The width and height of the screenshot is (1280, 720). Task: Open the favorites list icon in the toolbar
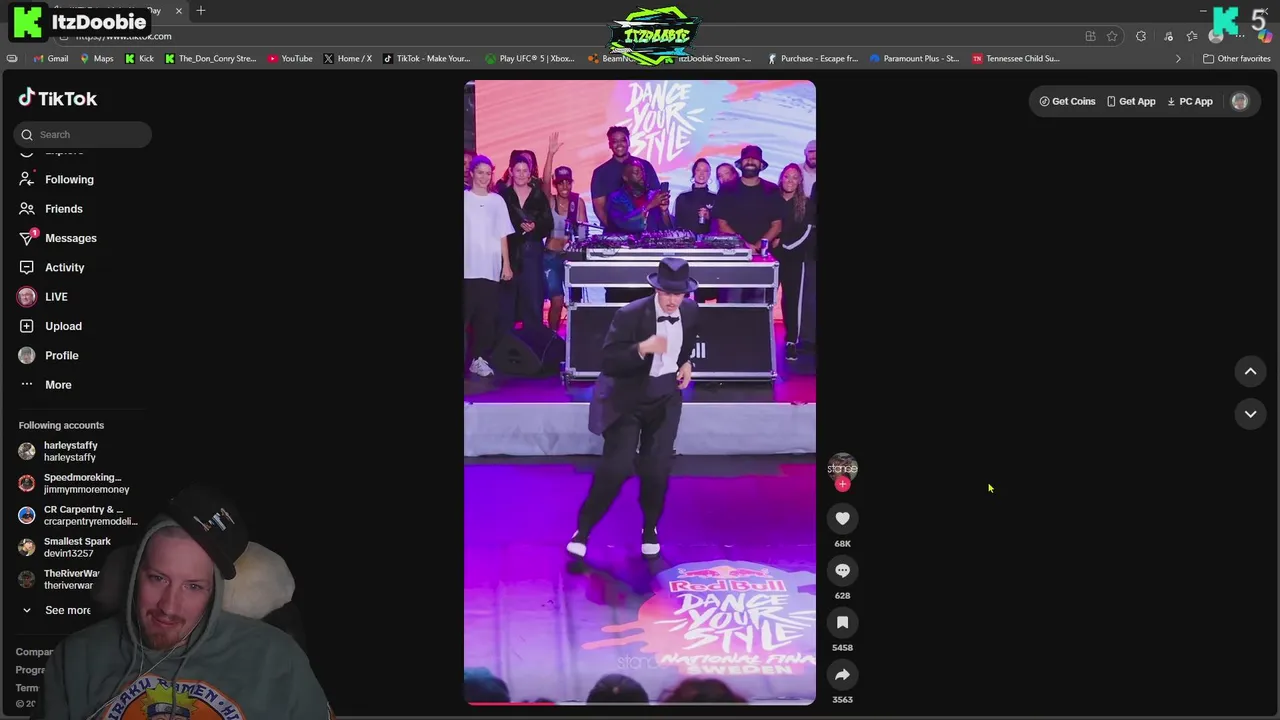click(1192, 36)
